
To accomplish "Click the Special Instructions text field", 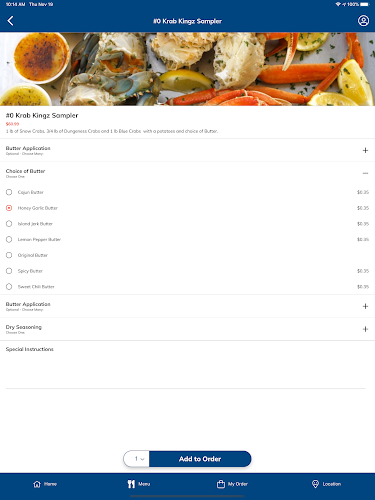I will point(186,372).
